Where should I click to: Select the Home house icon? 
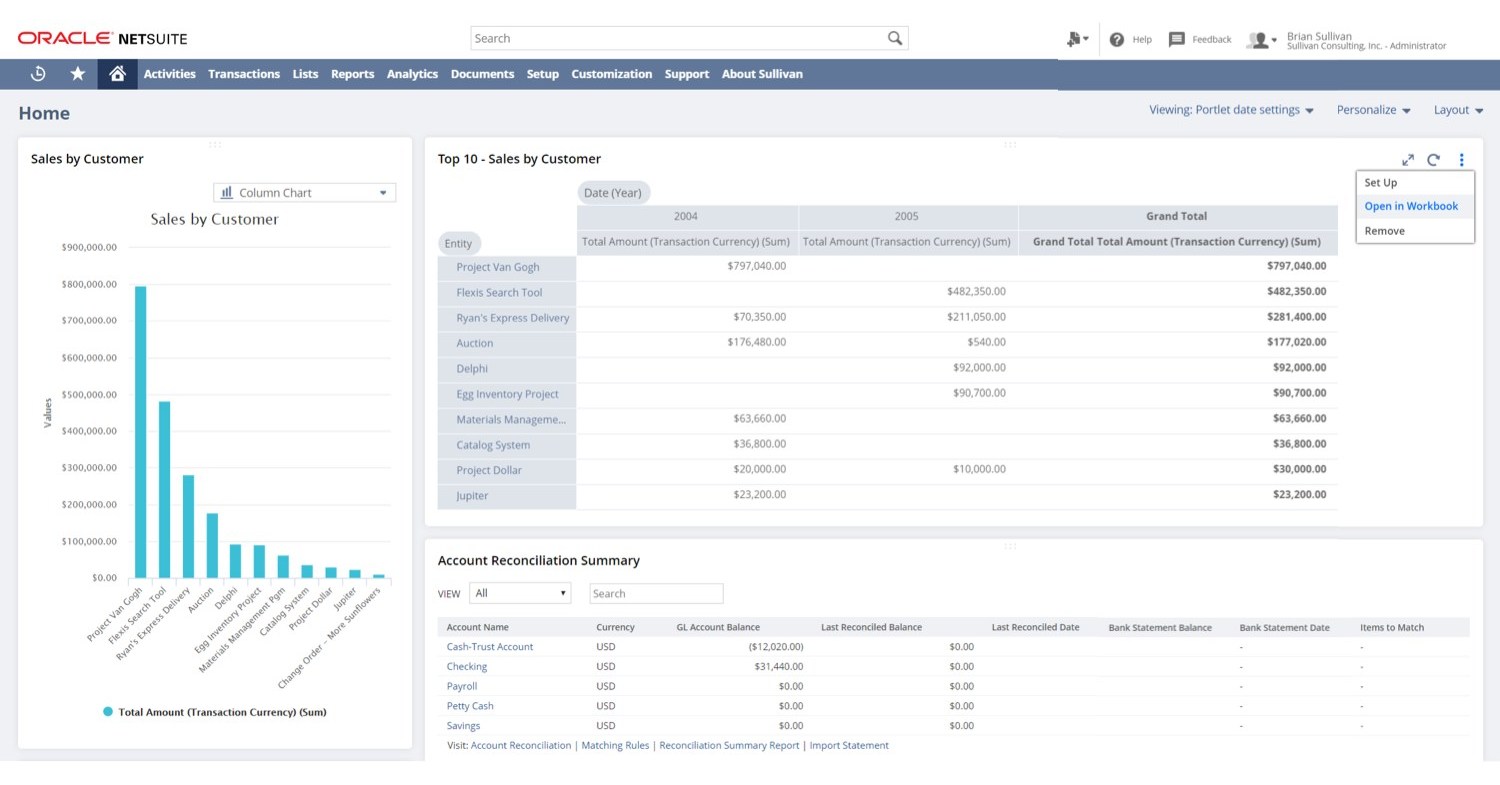[x=117, y=73]
